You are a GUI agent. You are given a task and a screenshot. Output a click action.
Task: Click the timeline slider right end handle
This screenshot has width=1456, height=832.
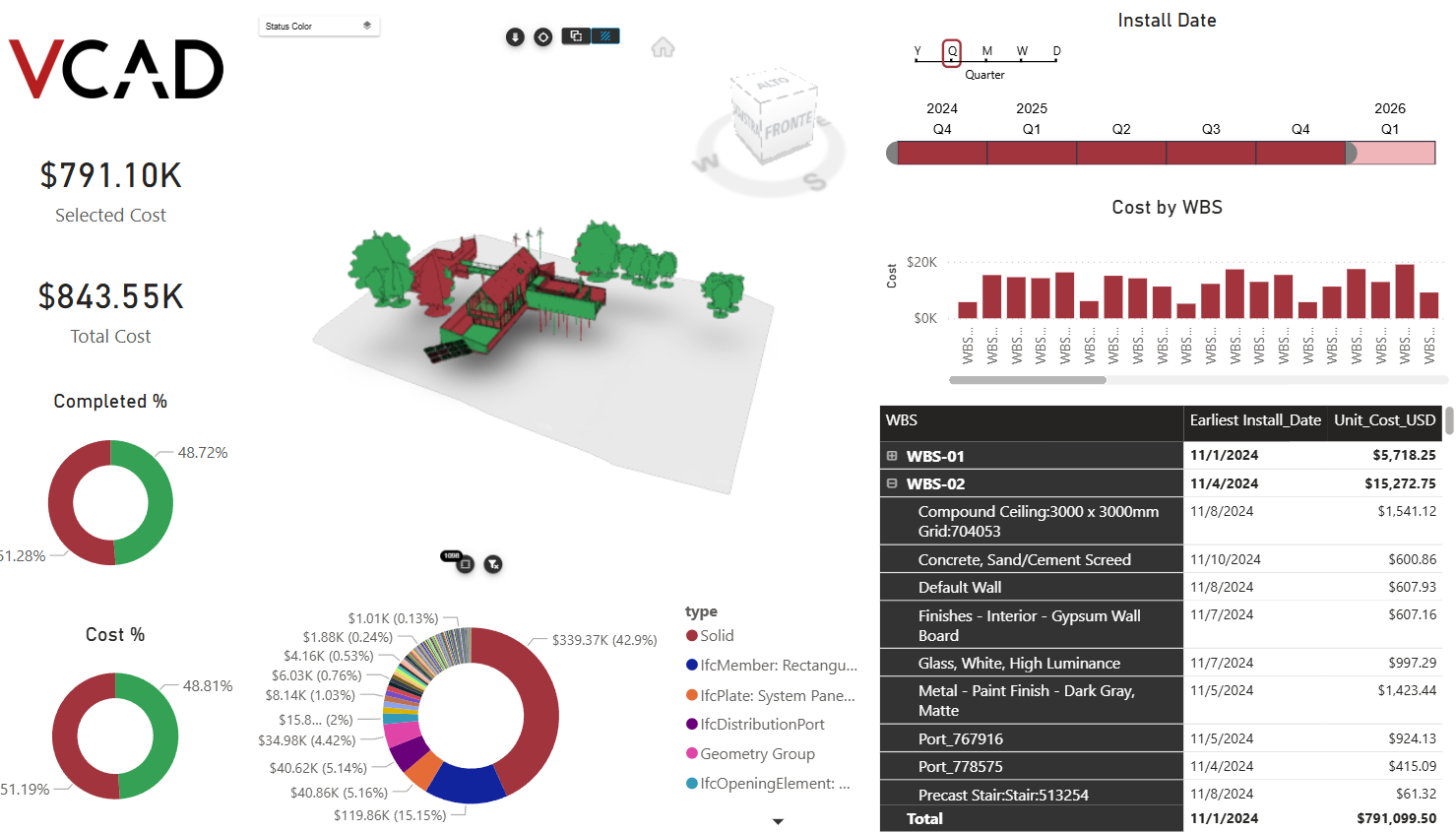tap(1351, 153)
